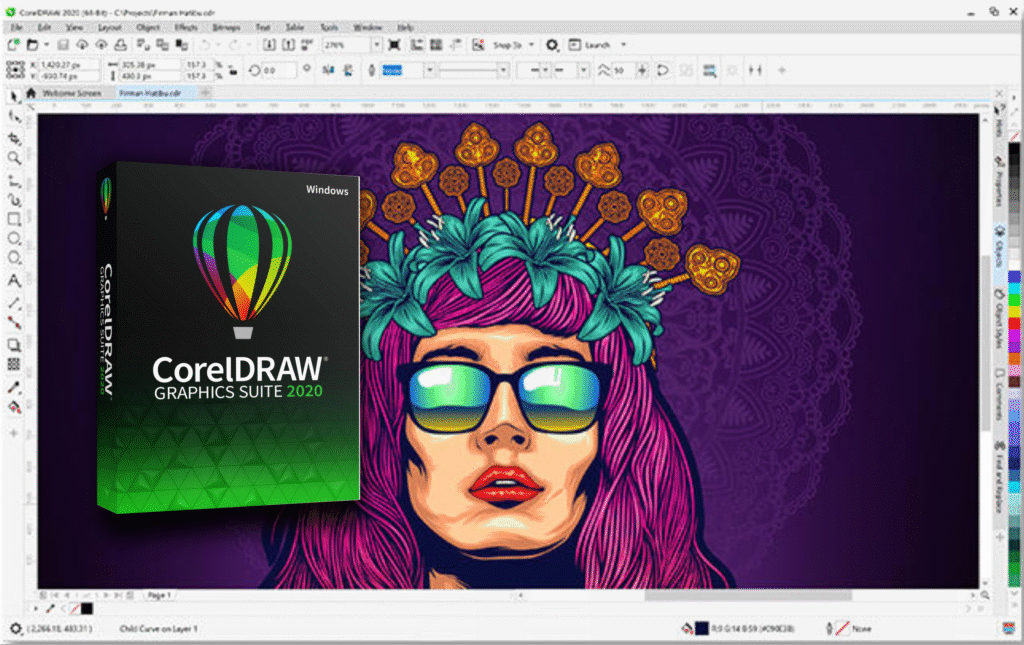
Task: Open the Properties docker tab
Action: 999,181
